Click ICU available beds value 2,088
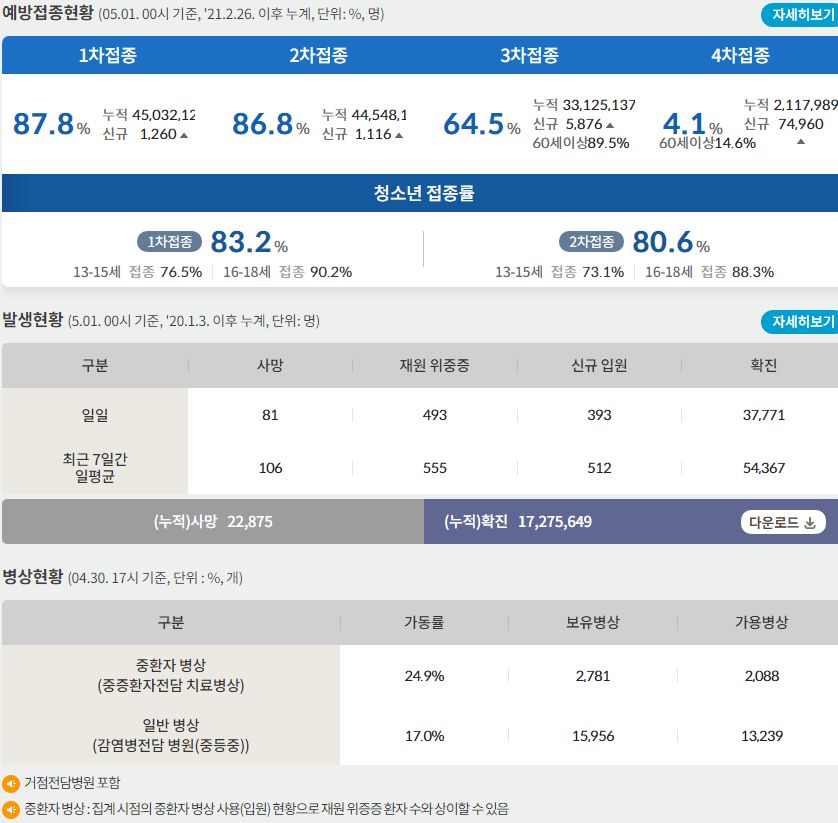This screenshot has height=823, width=838. click(x=762, y=676)
